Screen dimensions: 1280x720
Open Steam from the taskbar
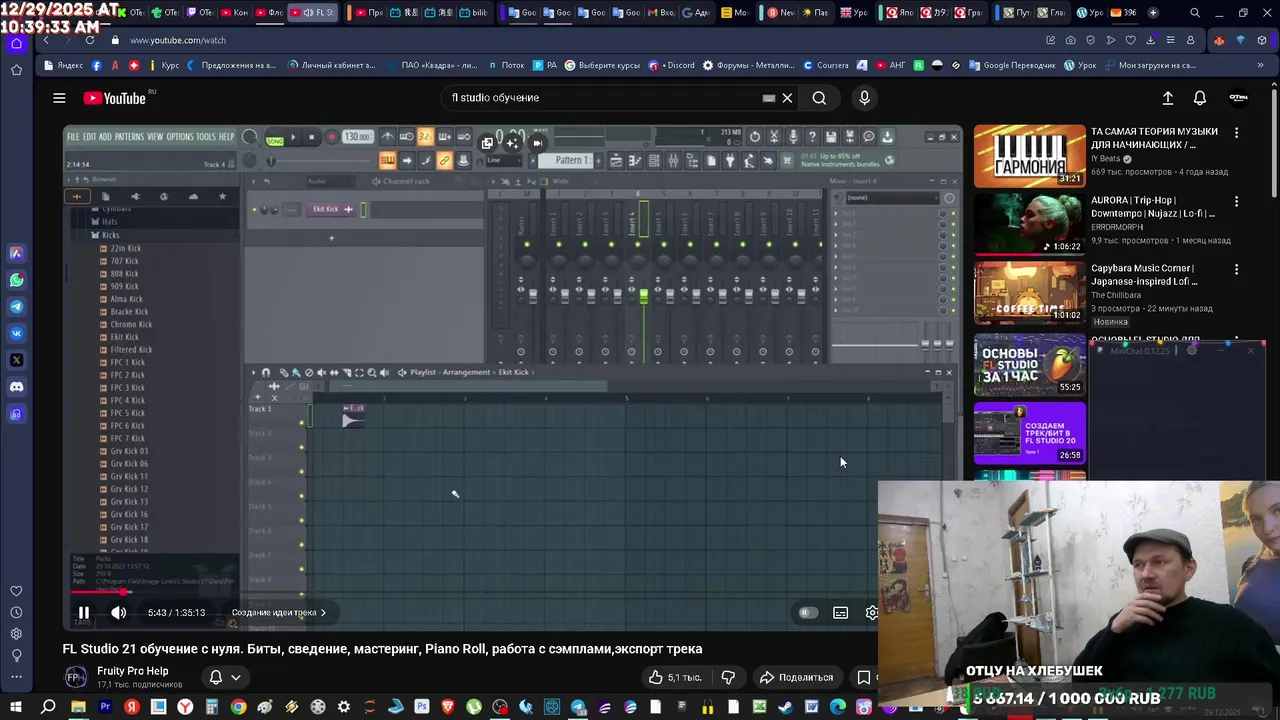pyautogui.click(x=785, y=707)
